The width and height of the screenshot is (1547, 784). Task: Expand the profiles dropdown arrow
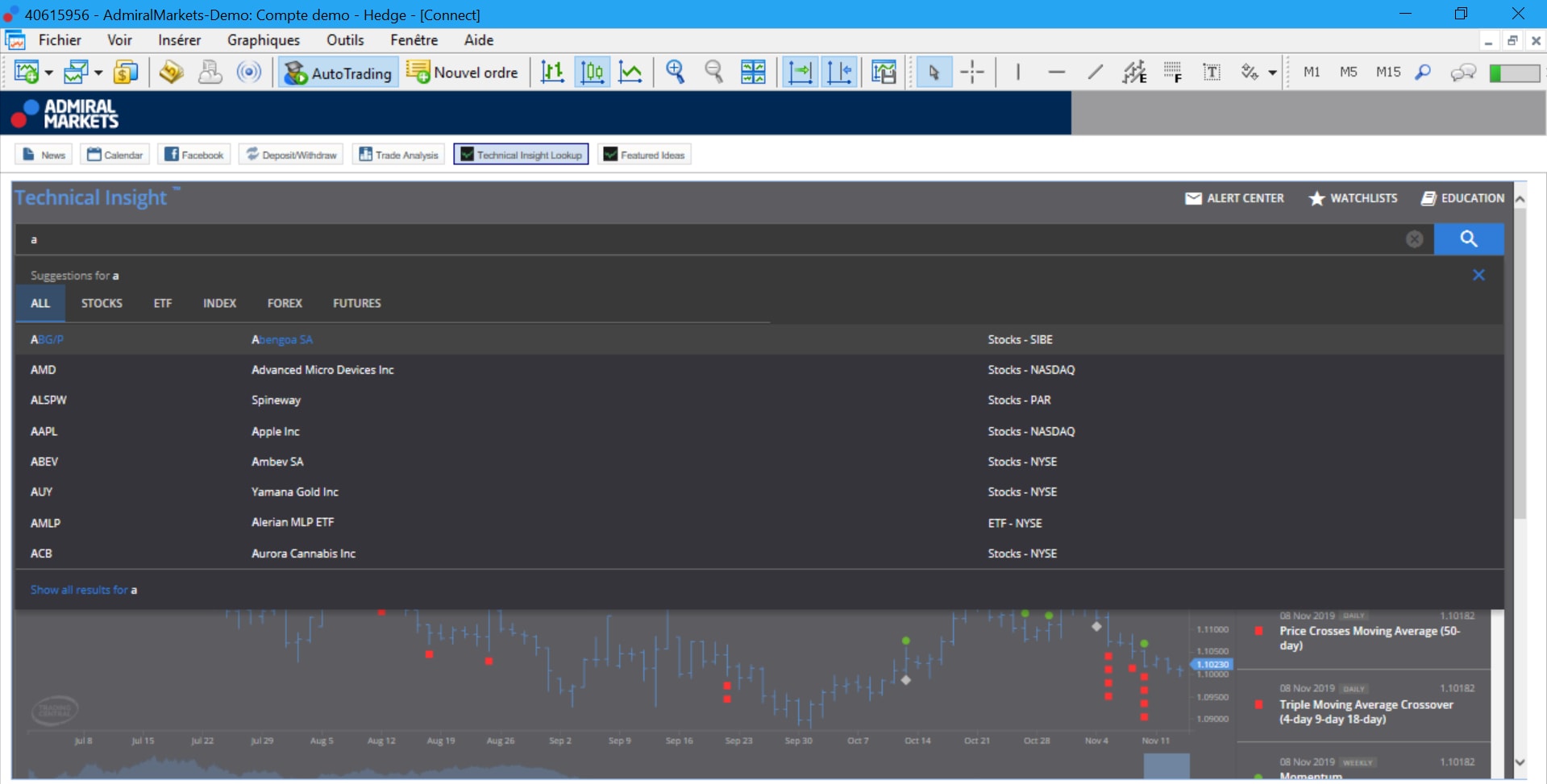point(98,72)
